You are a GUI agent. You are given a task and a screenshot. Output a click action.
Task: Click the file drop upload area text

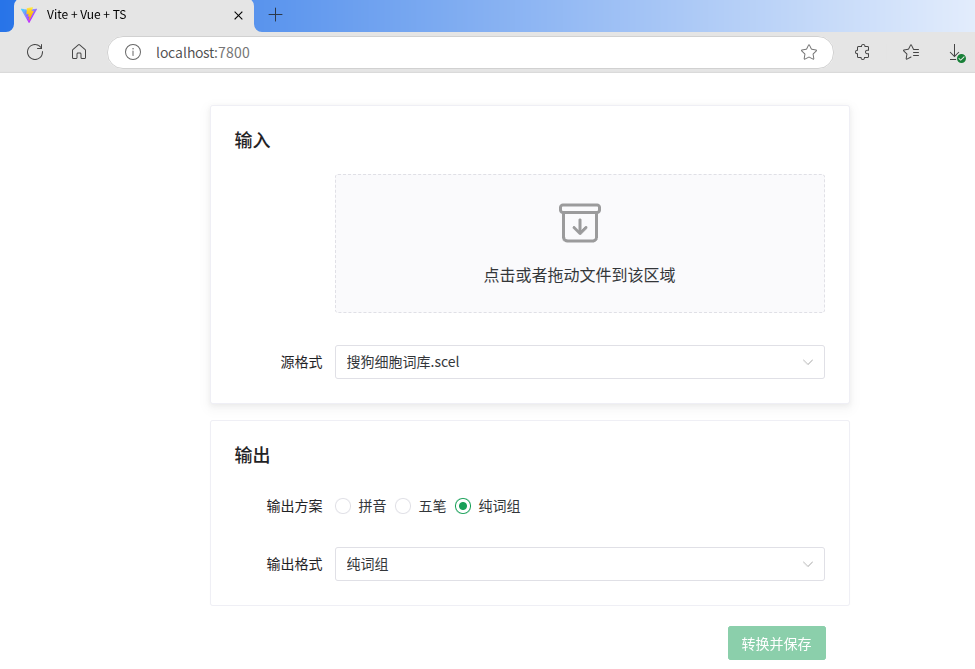tap(580, 275)
